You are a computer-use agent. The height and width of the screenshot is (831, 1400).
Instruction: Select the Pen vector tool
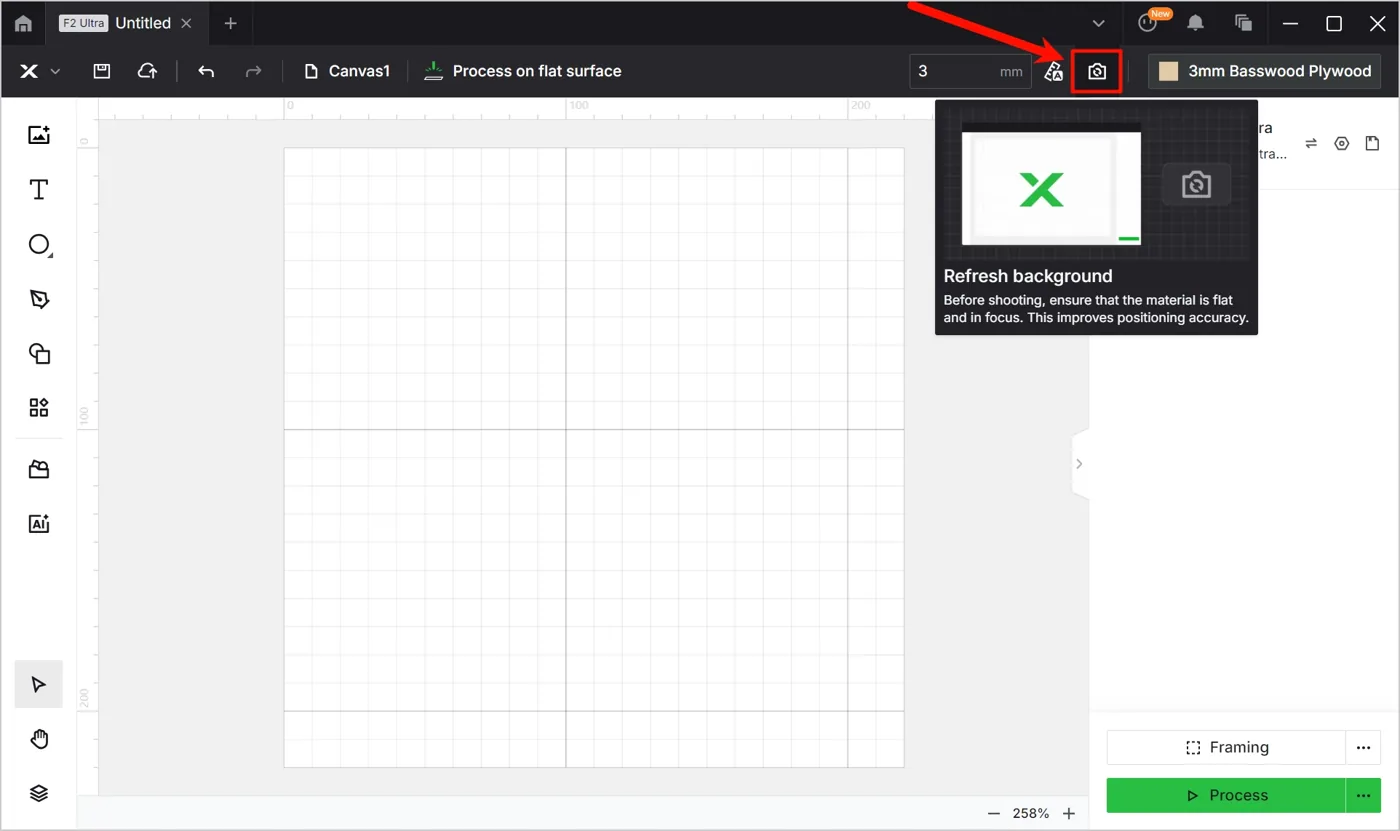(x=39, y=299)
